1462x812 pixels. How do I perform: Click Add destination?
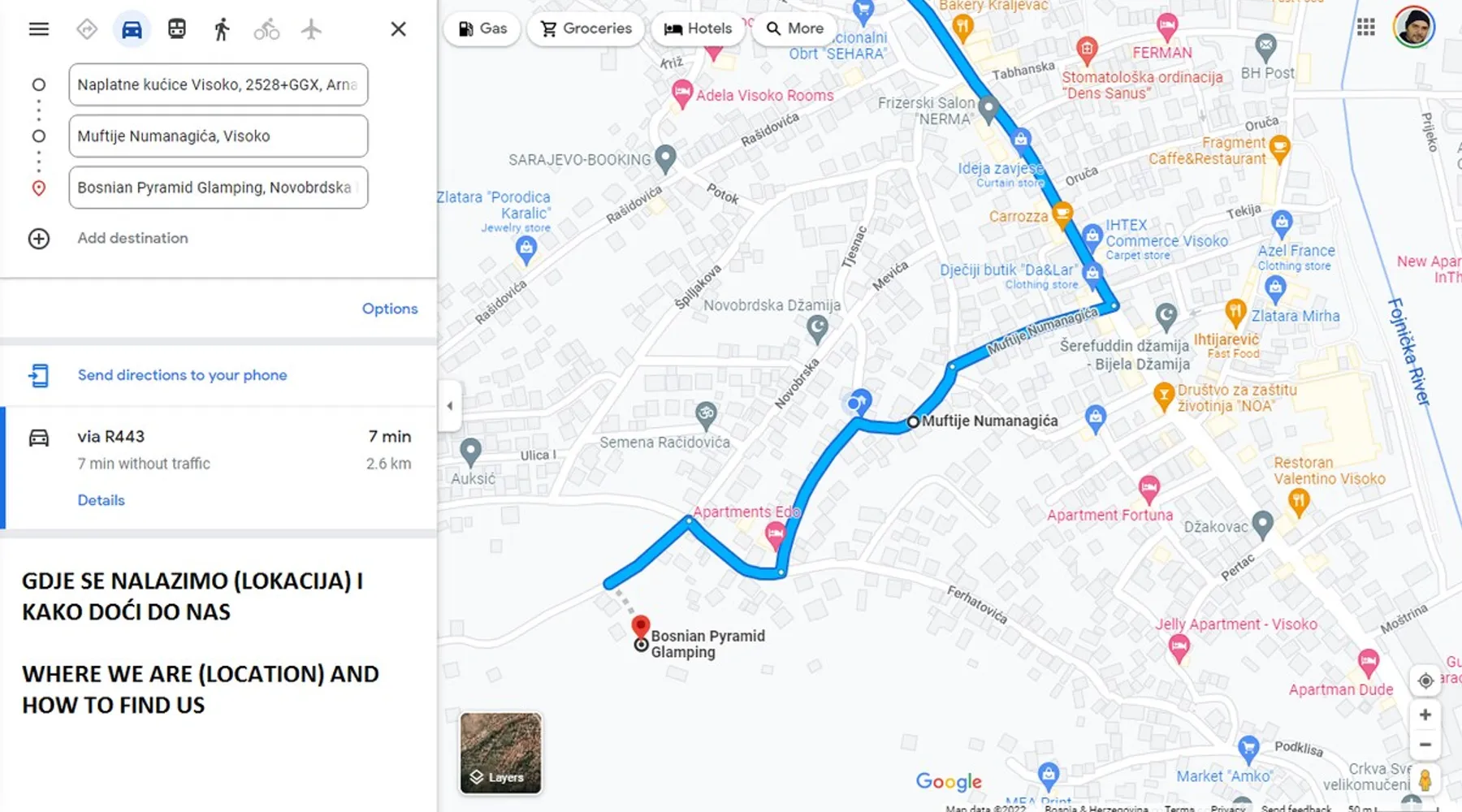(x=132, y=238)
